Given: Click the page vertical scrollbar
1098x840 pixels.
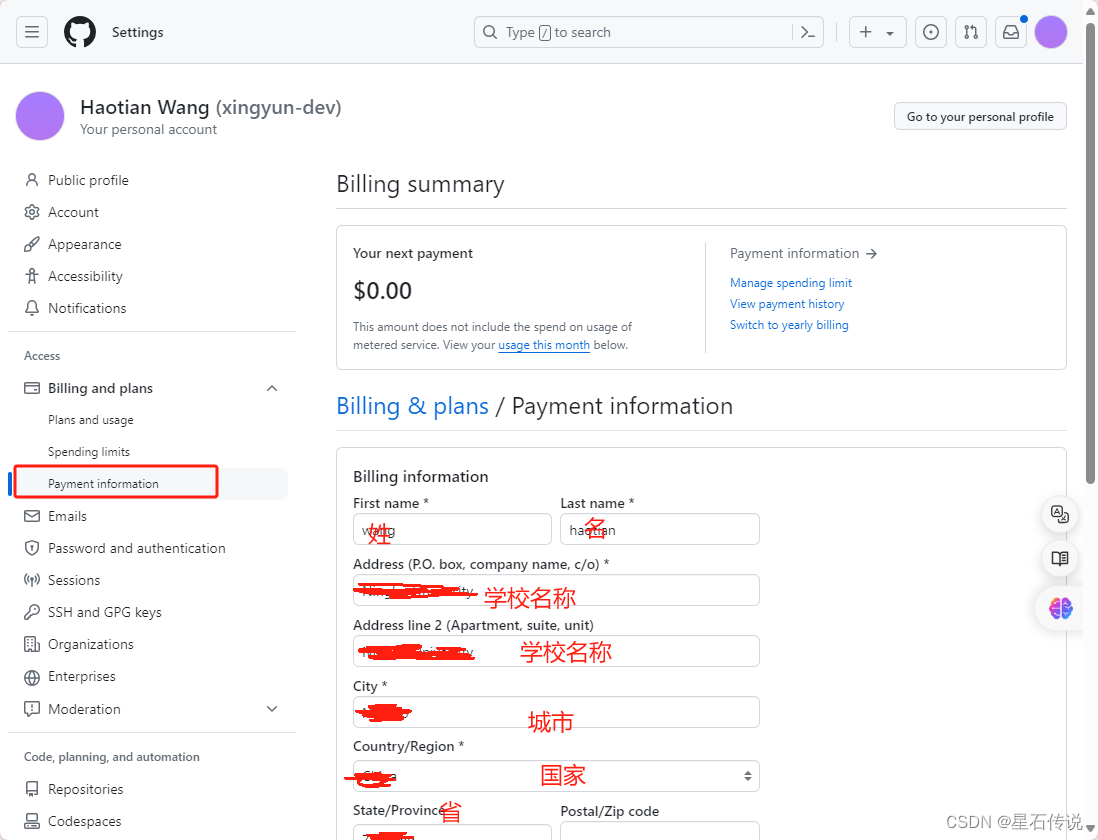Looking at the screenshot, I should point(1090,253).
